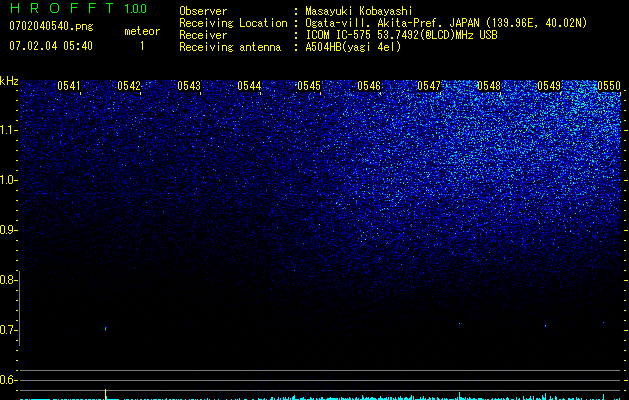Click the 0546 time marker
629x400 pixels.
click(x=369, y=86)
